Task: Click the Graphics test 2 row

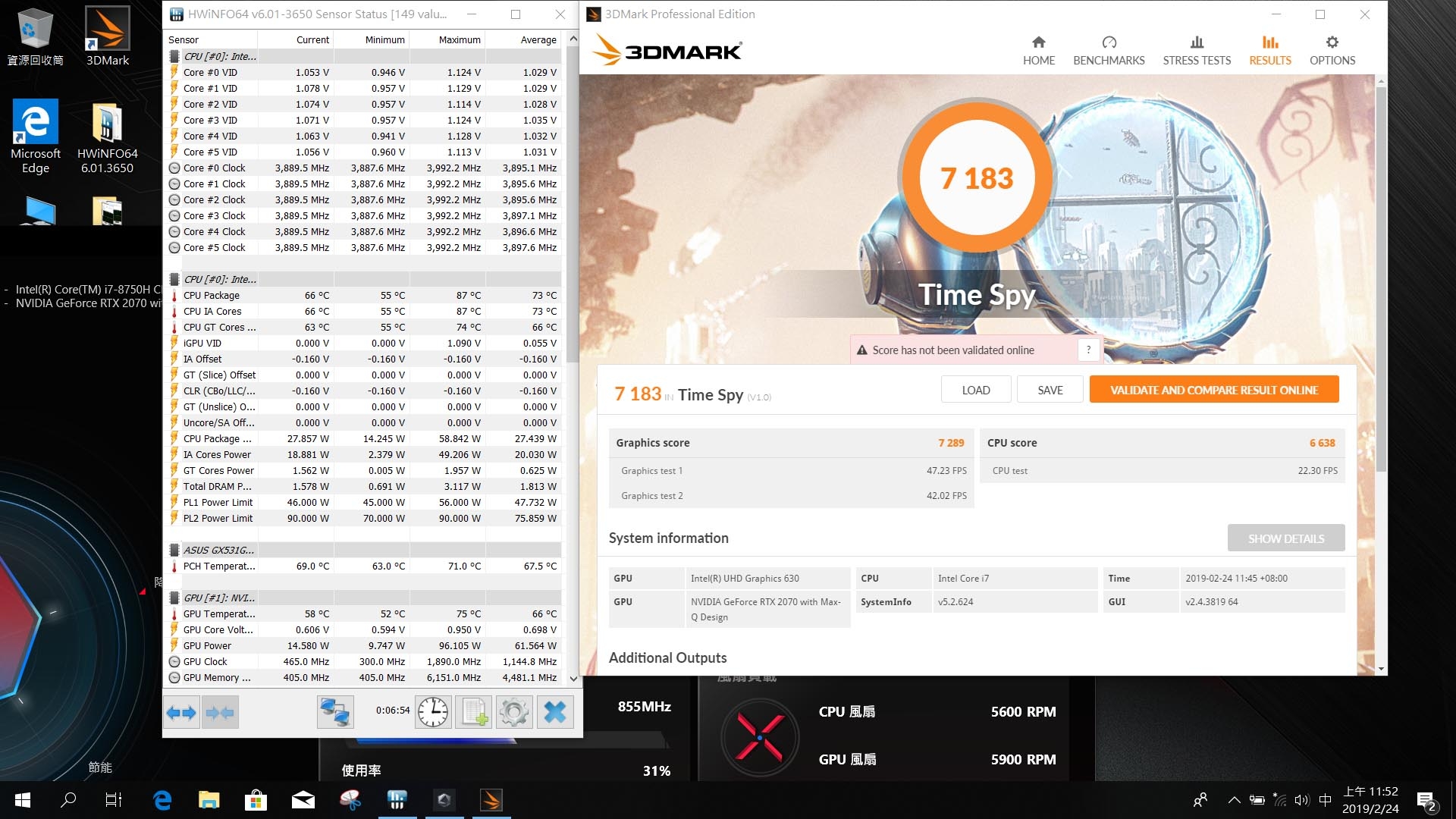Action: click(790, 496)
